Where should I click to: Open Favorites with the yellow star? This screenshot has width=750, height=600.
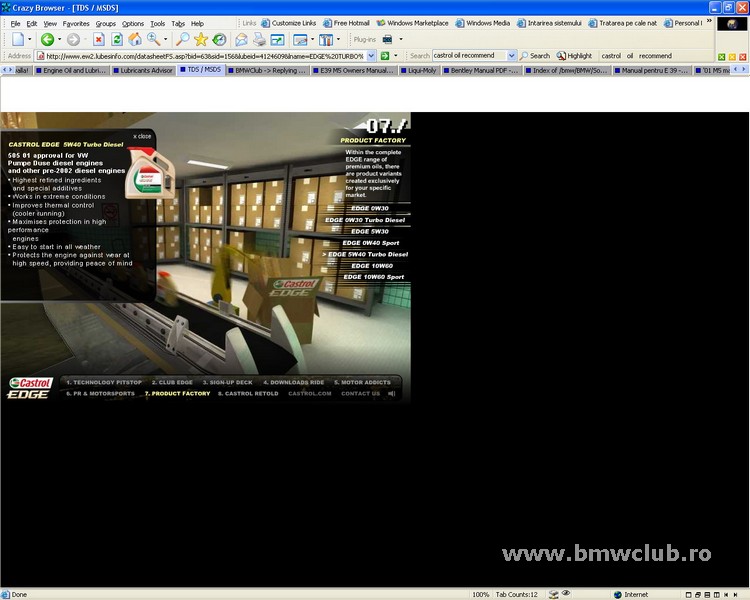pos(201,39)
